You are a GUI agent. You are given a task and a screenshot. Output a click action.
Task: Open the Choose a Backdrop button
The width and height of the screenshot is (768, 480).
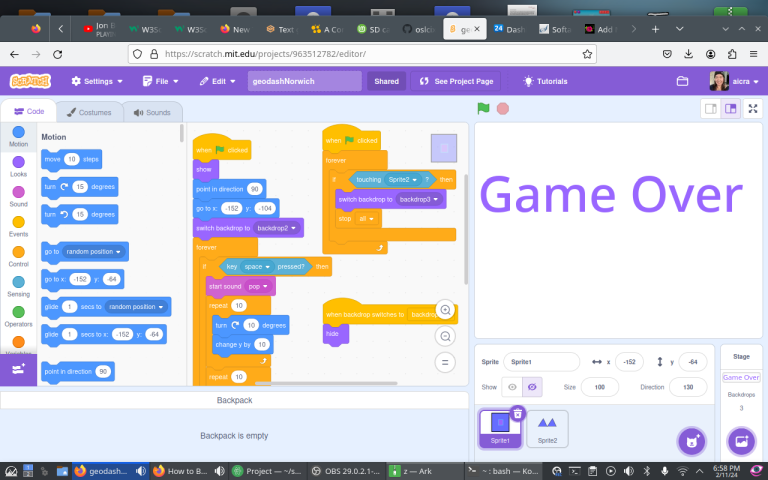(x=741, y=440)
